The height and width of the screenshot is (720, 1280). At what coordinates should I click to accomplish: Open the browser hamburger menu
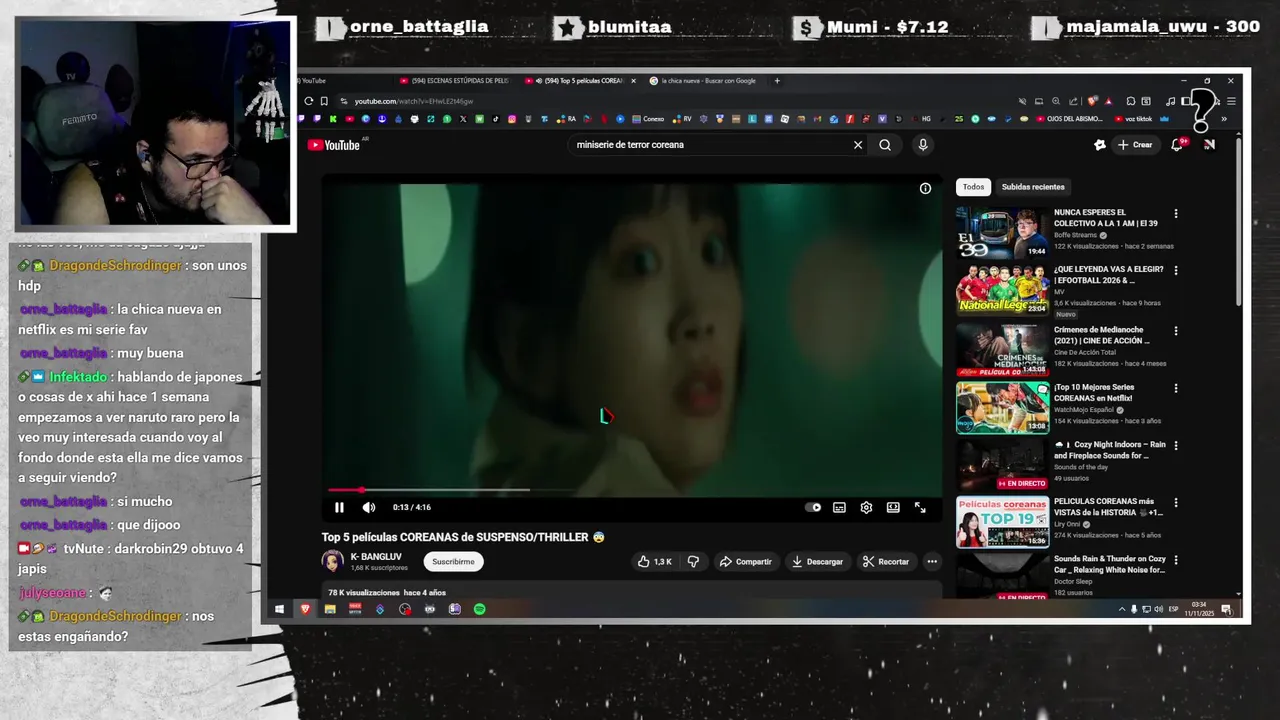click(x=1231, y=101)
